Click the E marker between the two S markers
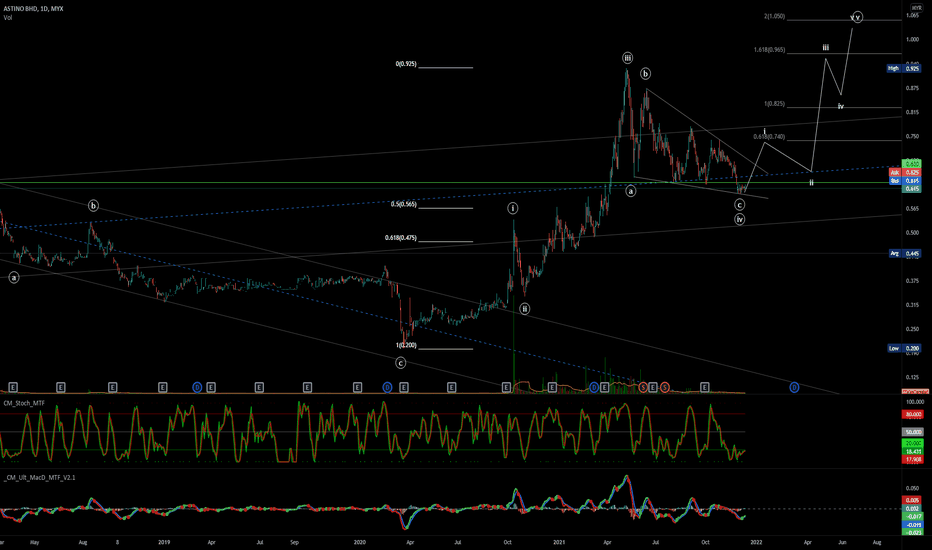 coord(653,387)
